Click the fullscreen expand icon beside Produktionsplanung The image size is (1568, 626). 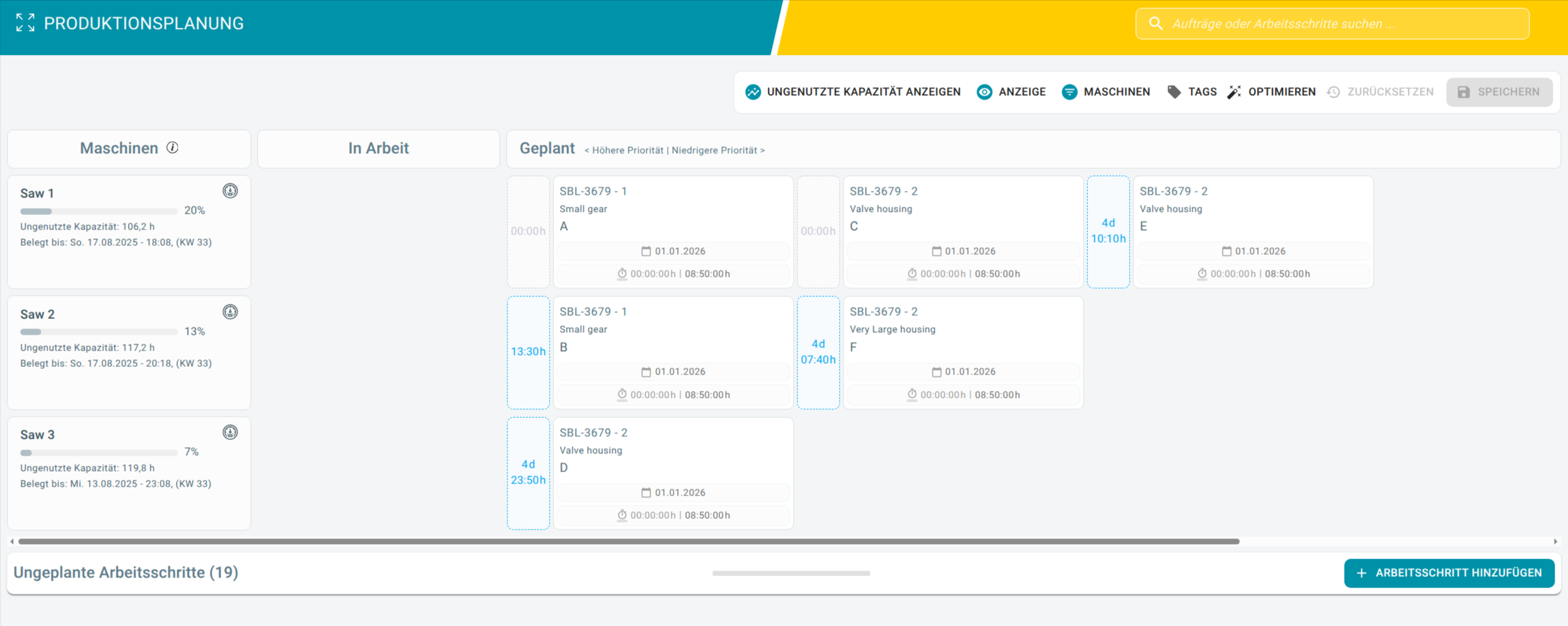tap(25, 23)
